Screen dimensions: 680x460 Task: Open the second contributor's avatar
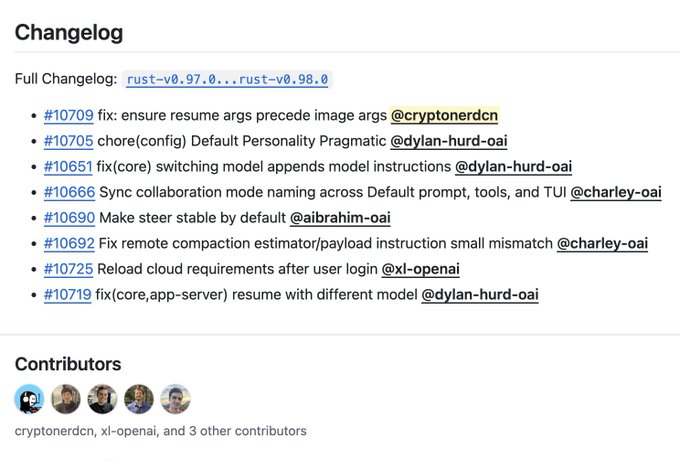66,399
